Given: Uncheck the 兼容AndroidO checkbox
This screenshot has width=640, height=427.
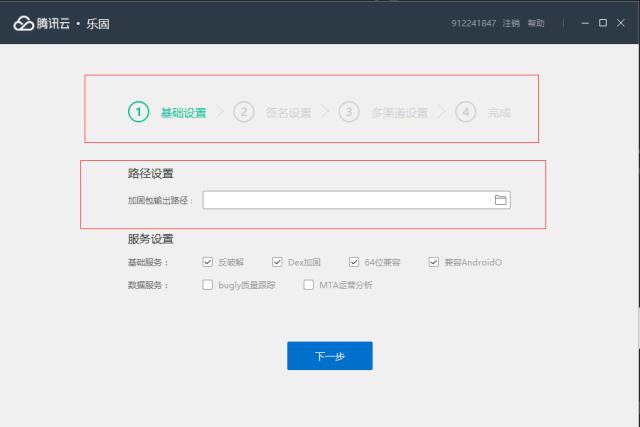Looking at the screenshot, I should [433, 262].
